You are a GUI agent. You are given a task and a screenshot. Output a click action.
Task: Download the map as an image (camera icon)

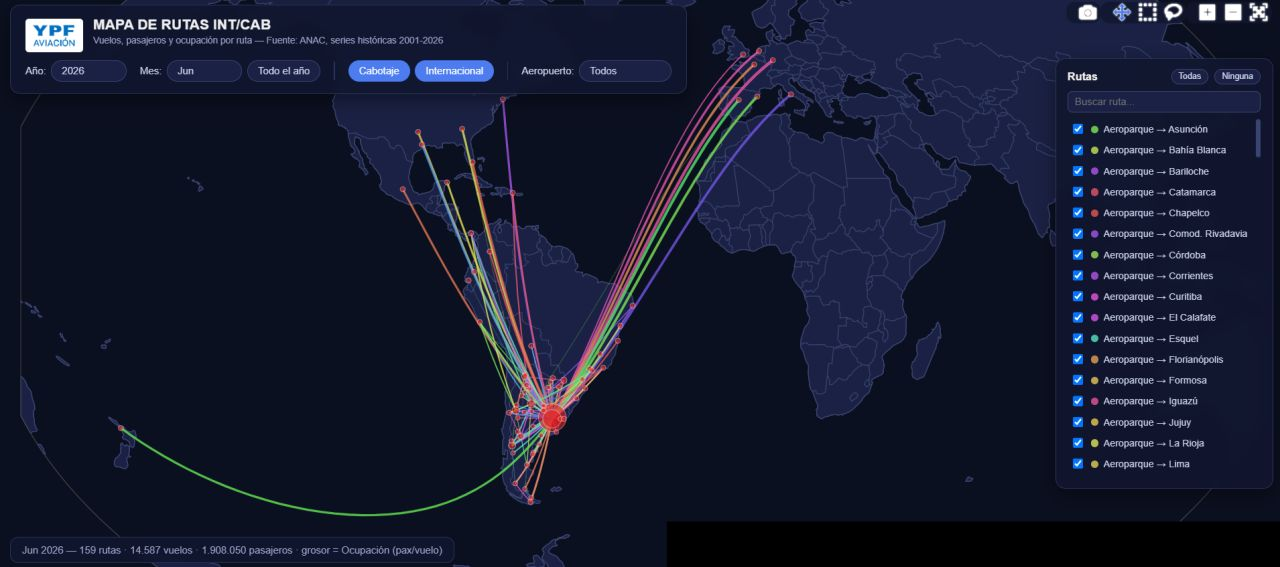coord(1088,12)
